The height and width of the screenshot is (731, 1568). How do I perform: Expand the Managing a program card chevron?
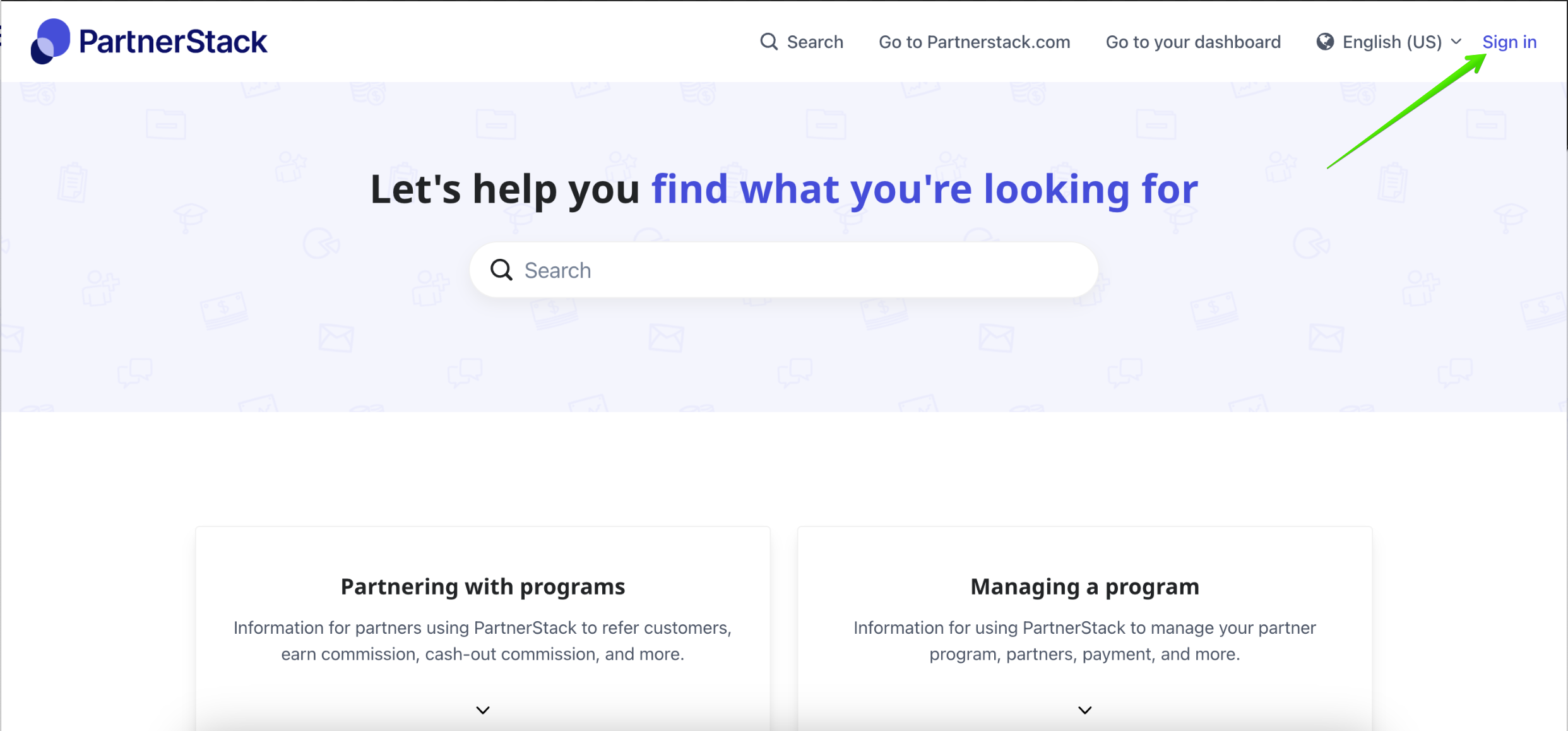pos(1084,710)
